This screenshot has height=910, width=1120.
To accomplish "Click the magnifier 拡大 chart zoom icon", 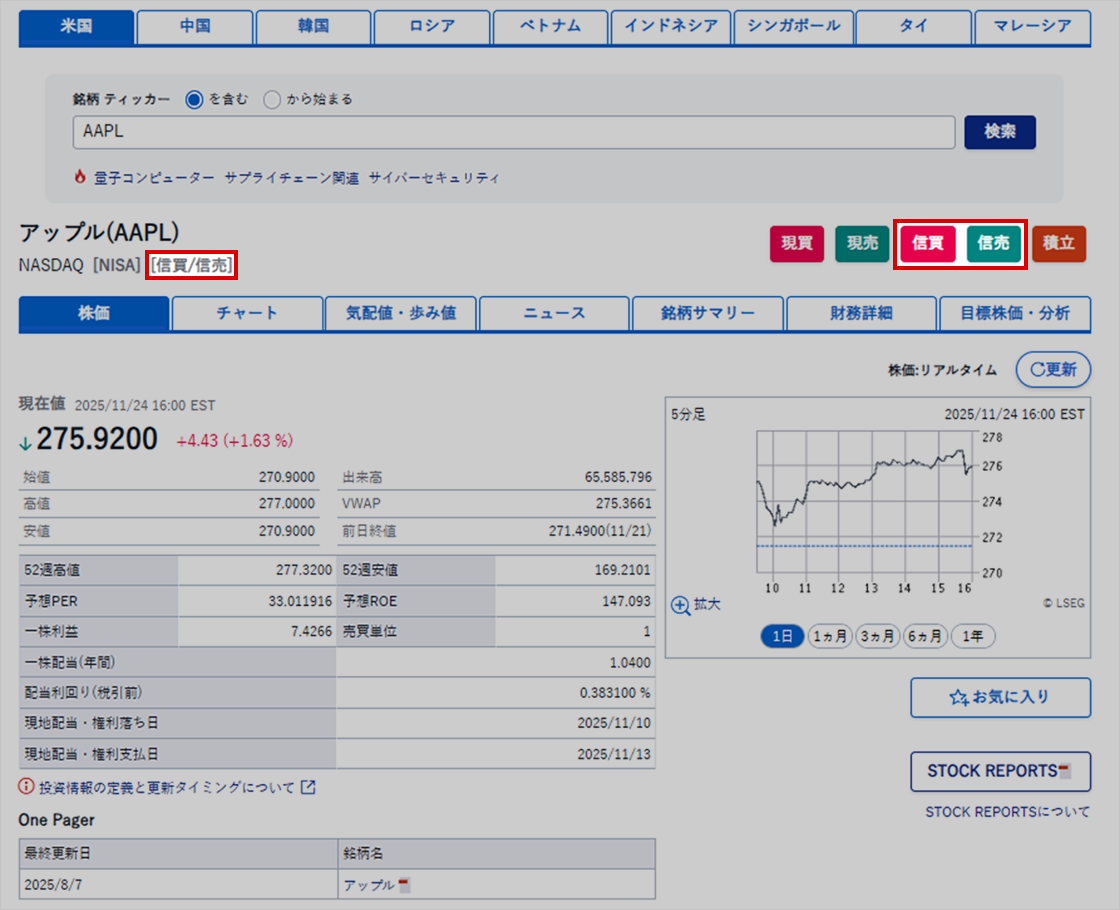I will click(681, 605).
